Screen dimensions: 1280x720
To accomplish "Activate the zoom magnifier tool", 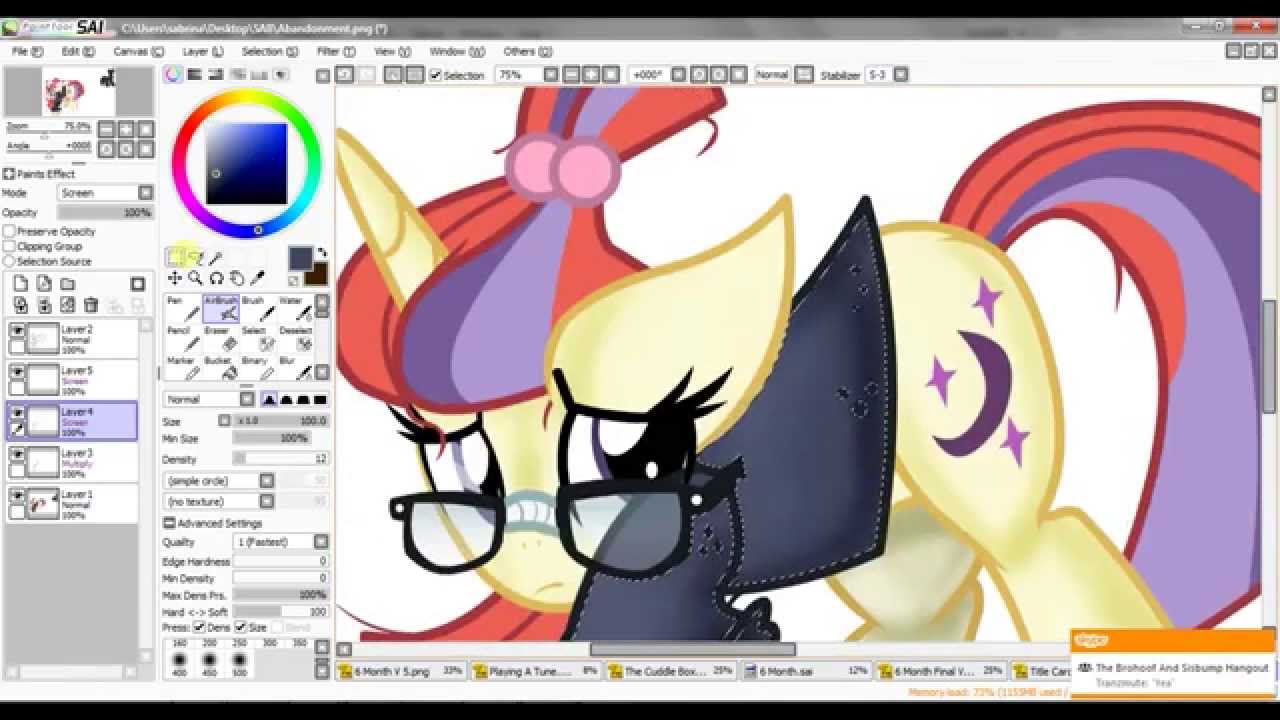I will point(195,278).
